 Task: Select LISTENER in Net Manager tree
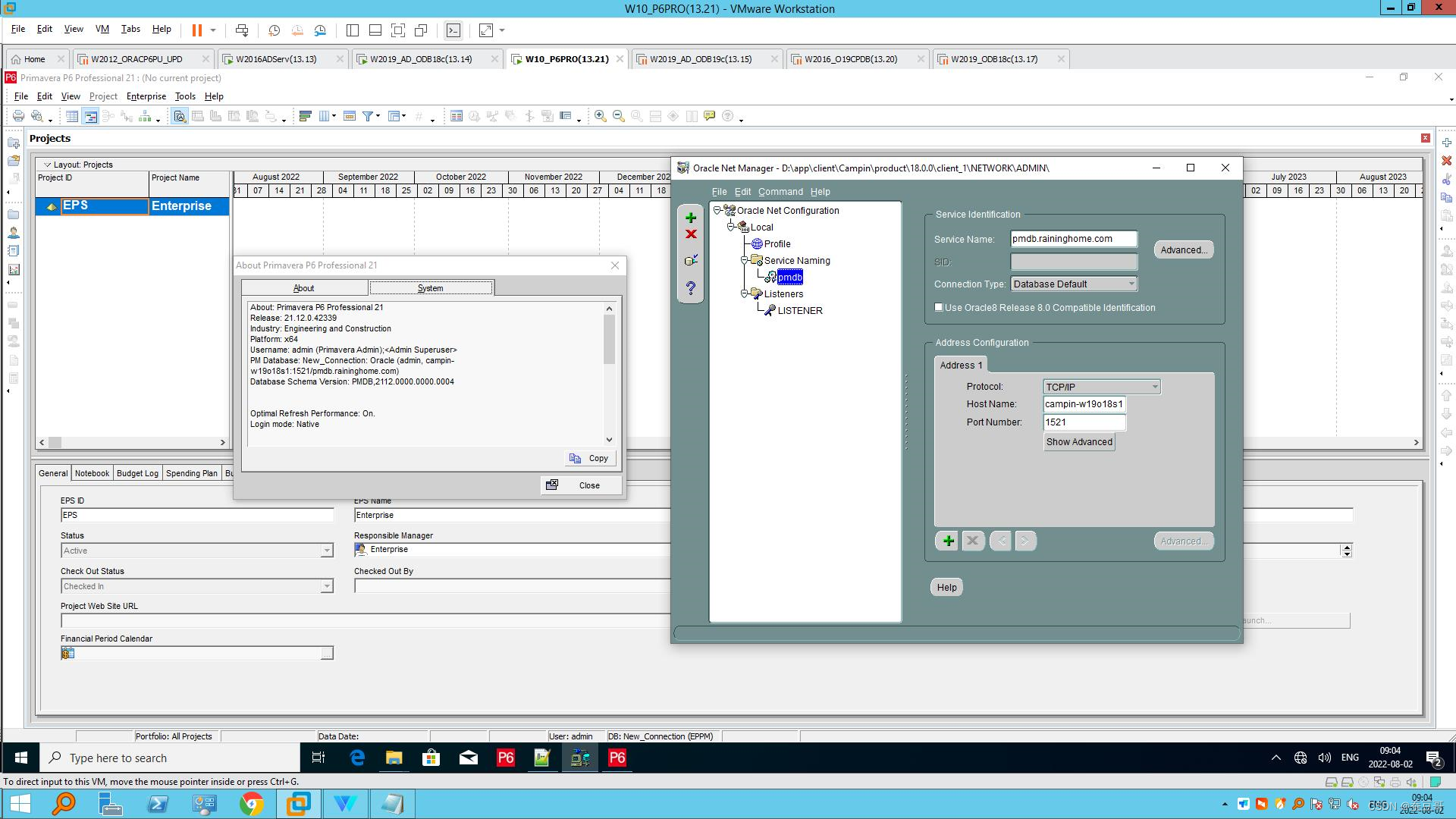pyautogui.click(x=800, y=310)
